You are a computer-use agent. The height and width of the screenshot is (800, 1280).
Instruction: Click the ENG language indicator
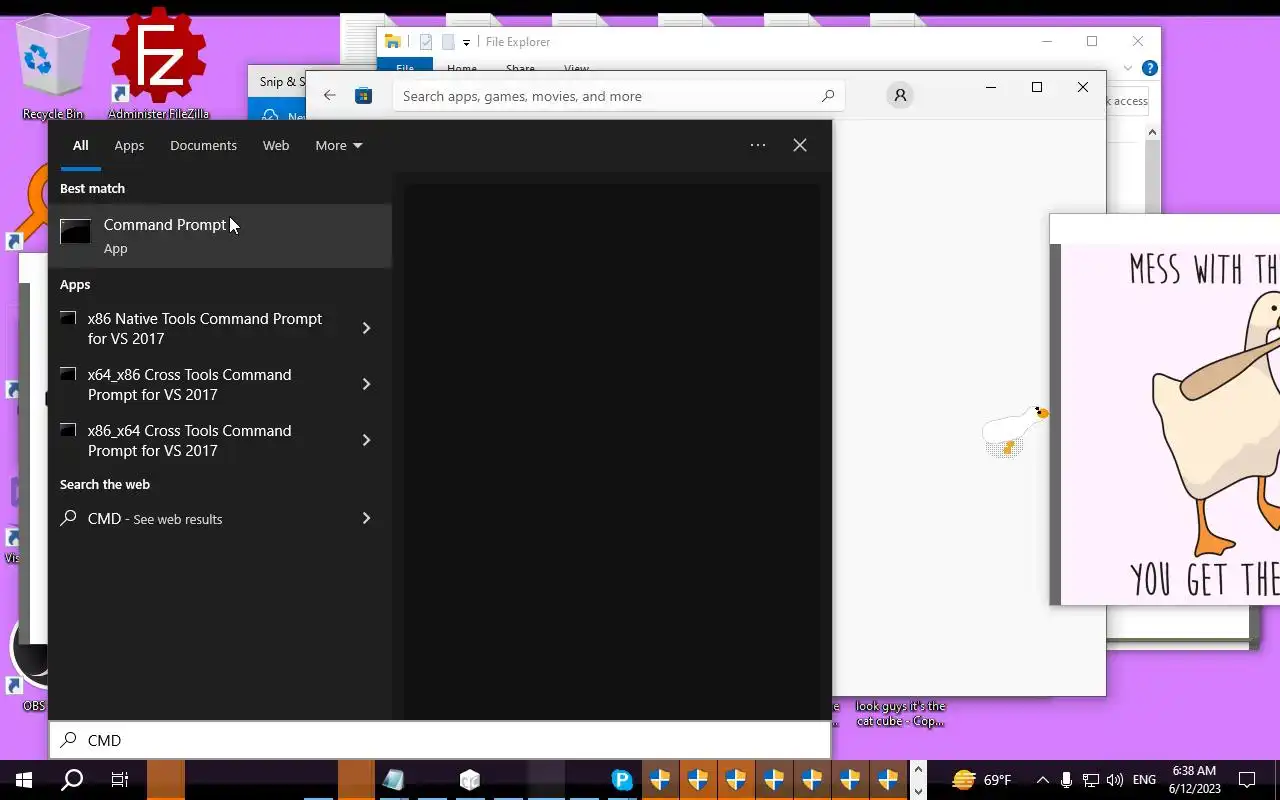pyautogui.click(x=1144, y=780)
